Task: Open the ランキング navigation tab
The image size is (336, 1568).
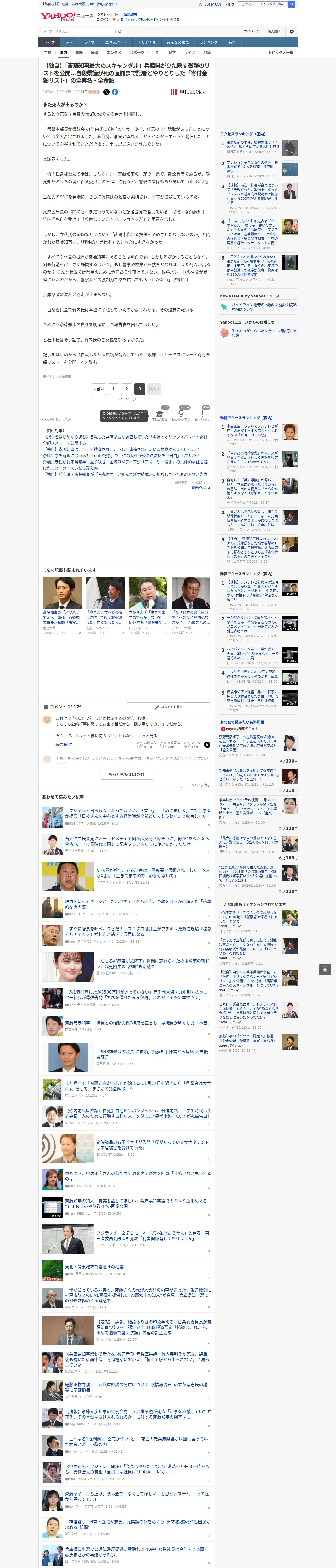Action: point(209,43)
